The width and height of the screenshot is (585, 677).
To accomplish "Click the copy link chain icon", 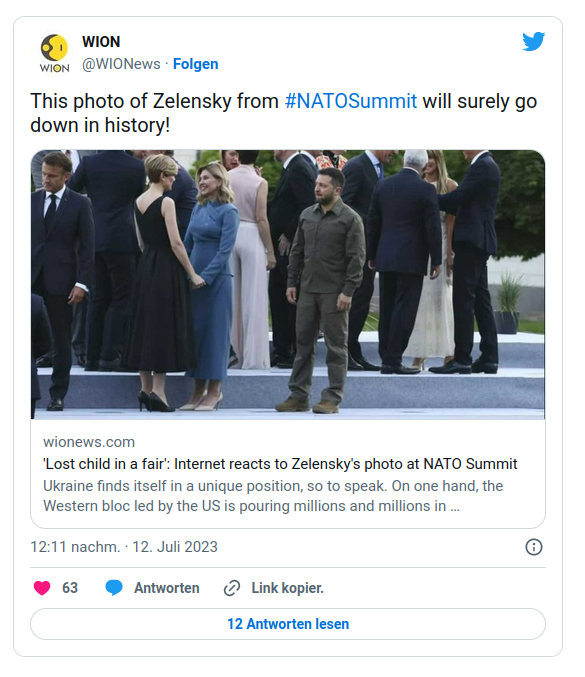I will pyautogui.click(x=232, y=588).
